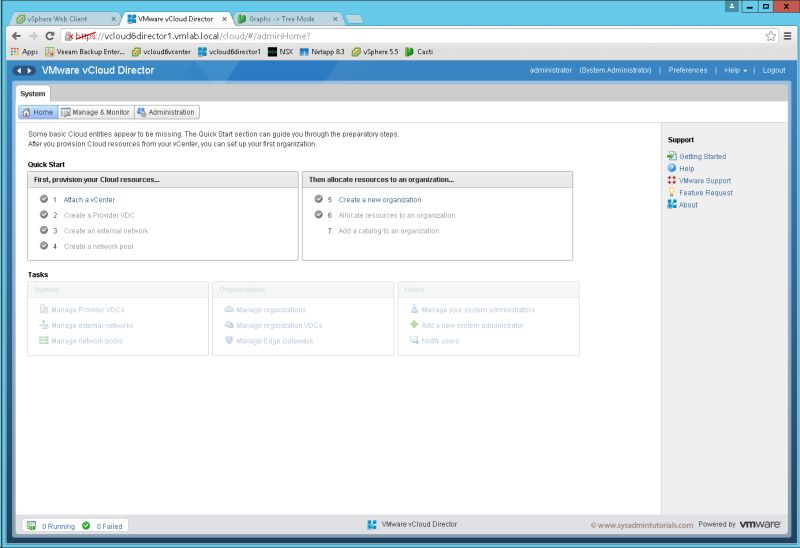Click the vCloud Director forward navigation arrow
This screenshot has width=800, height=548.
(29, 70)
